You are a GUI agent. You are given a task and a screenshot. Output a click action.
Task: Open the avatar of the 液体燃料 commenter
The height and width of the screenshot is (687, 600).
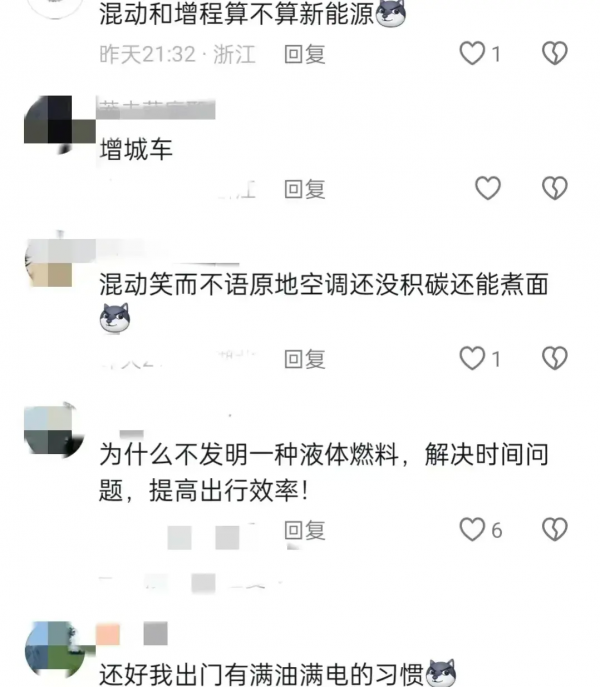54,430
